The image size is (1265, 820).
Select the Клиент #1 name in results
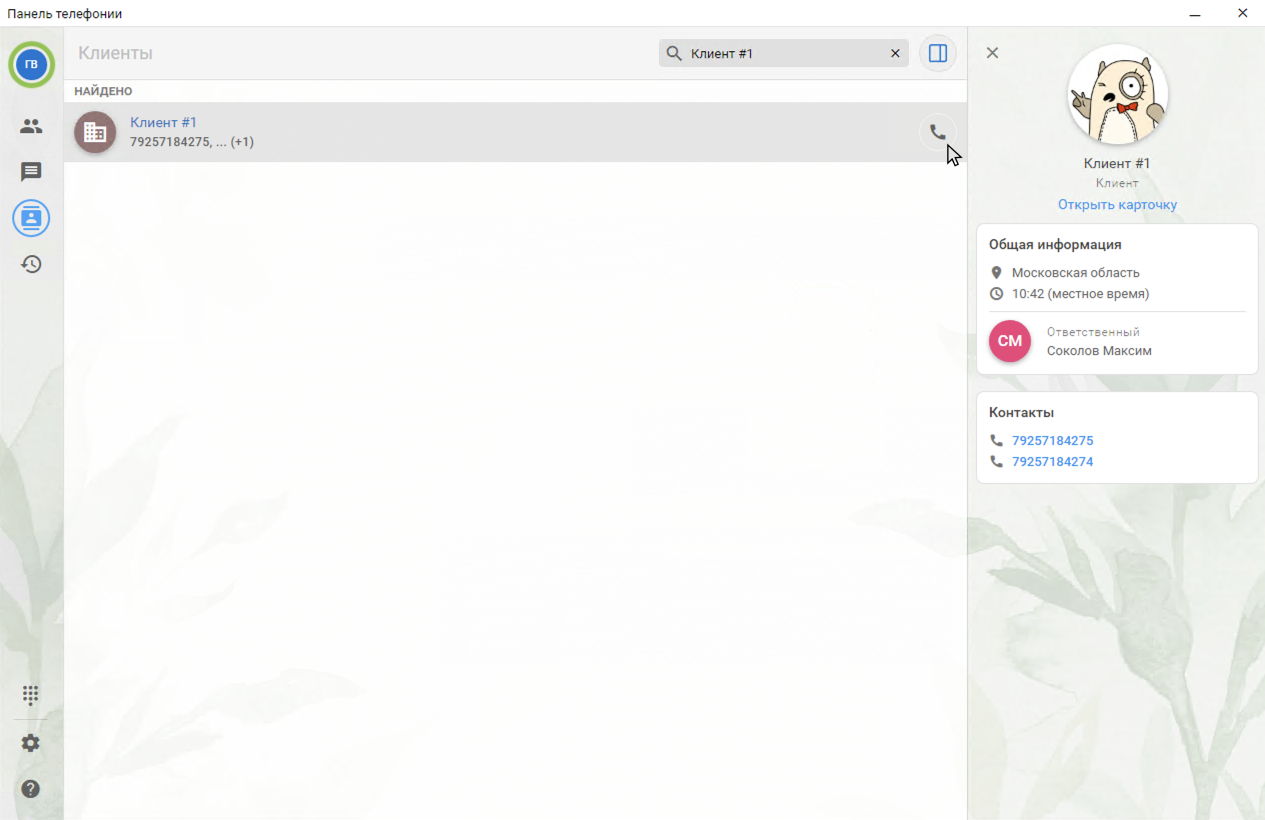point(164,122)
